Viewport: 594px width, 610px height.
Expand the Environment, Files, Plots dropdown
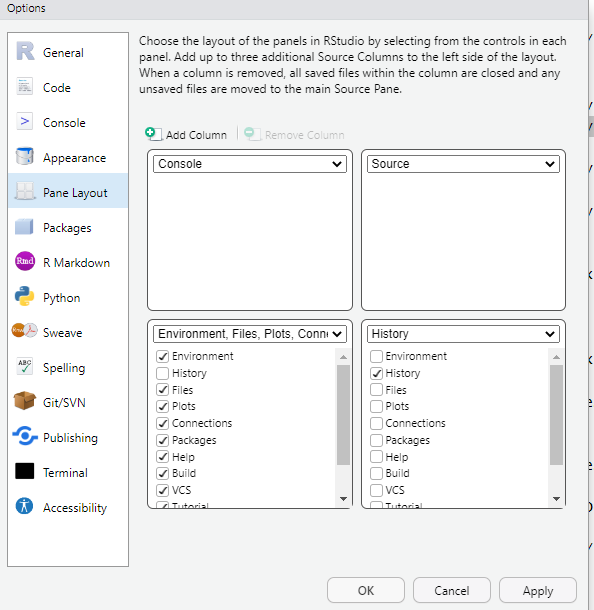pos(250,334)
